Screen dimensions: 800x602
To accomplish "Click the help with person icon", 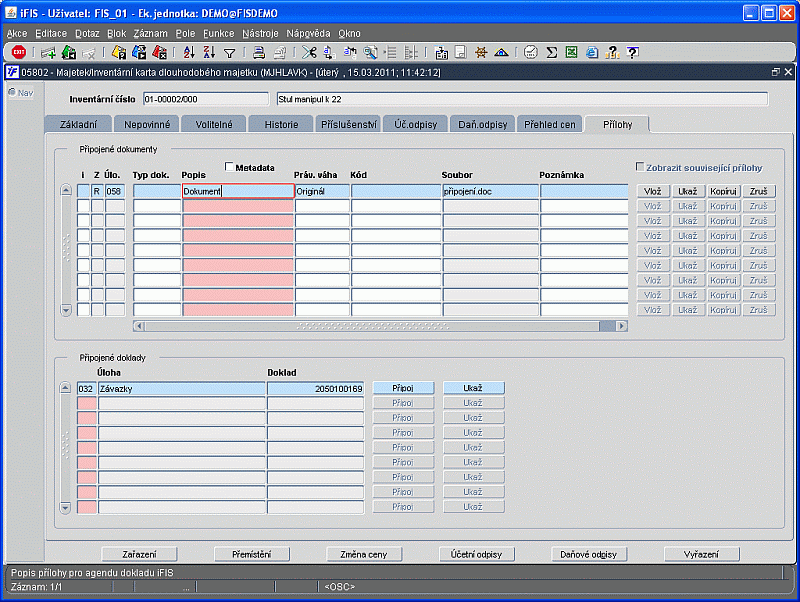I will tap(612, 52).
